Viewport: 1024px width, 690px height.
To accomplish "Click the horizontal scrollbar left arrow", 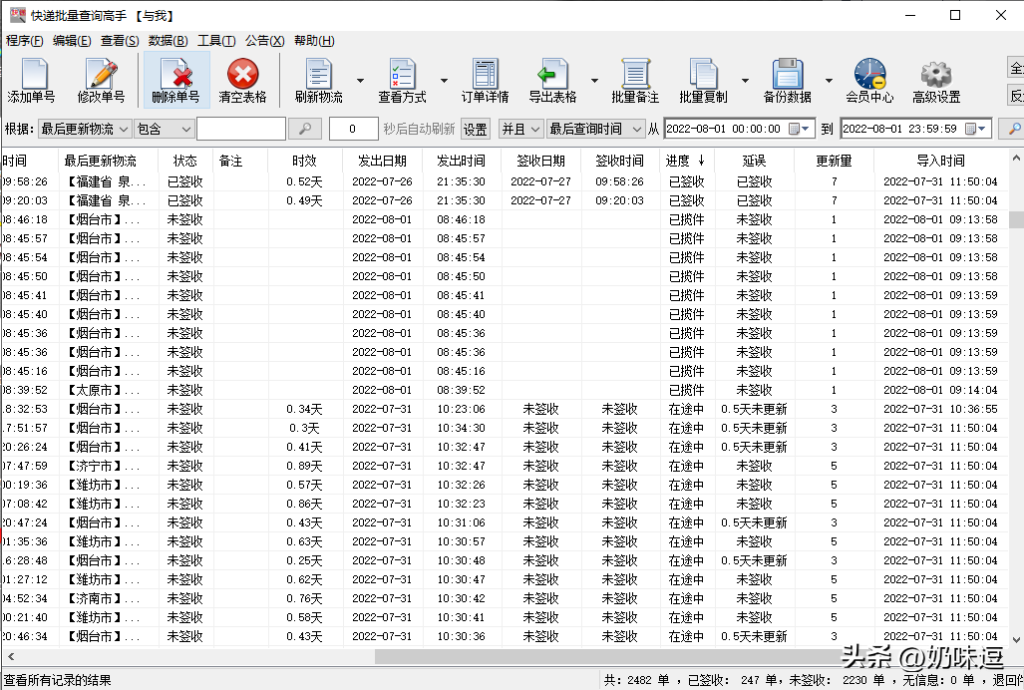I will [10, 657].
